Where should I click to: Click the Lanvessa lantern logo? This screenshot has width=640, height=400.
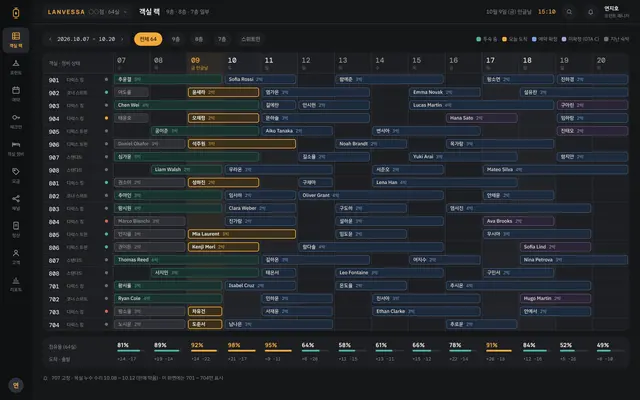point(16,13)
